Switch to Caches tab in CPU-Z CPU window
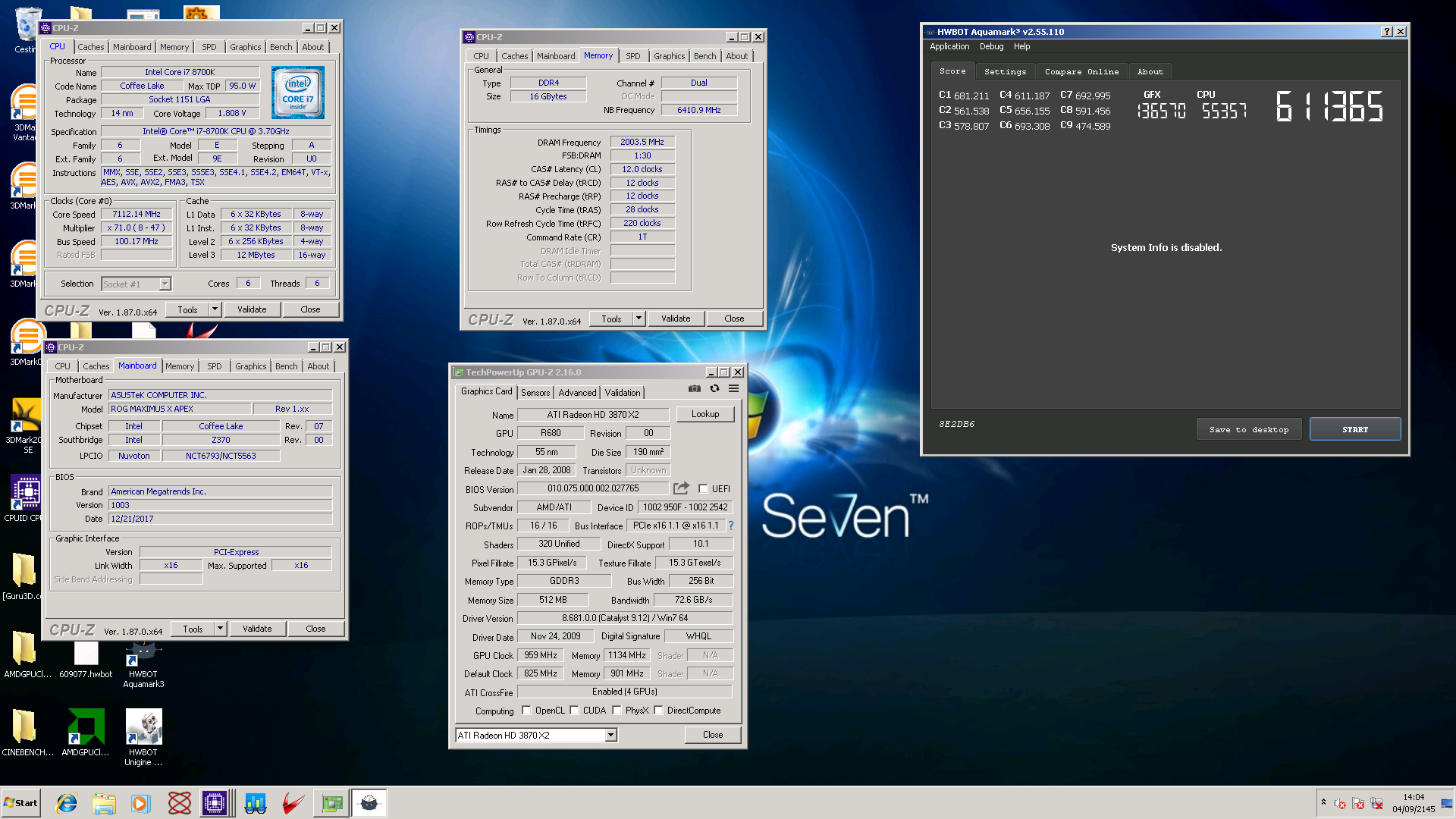 (91, 47)
